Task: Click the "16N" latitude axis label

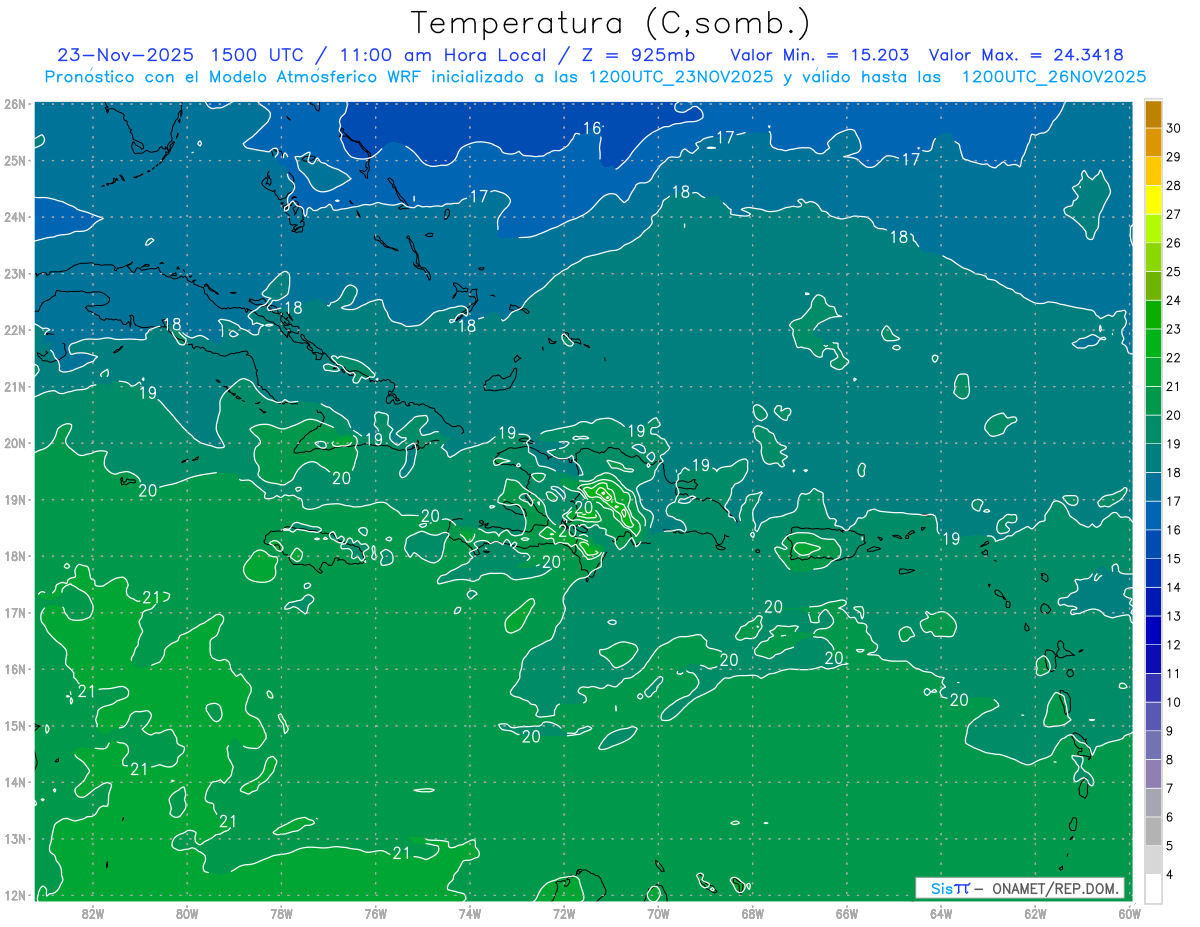Action: (x=15, y=669)
